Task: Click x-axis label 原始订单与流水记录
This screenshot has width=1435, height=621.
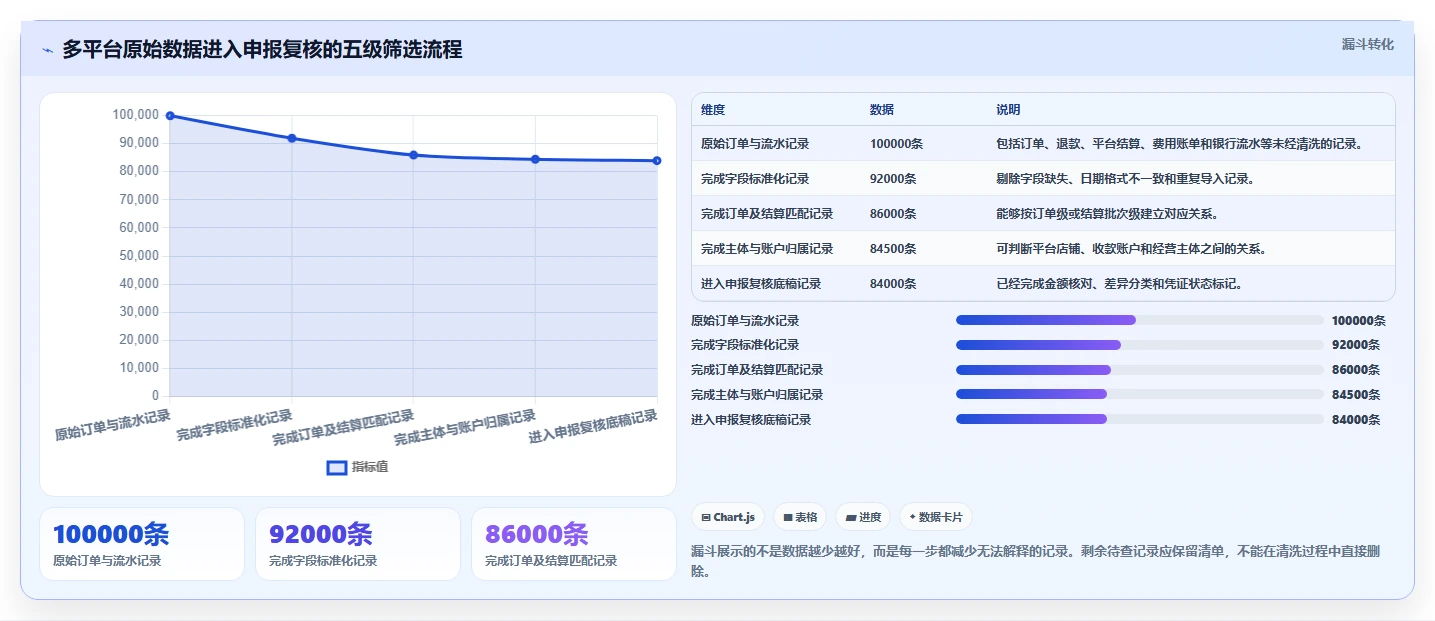Action: tap(113, 425)
